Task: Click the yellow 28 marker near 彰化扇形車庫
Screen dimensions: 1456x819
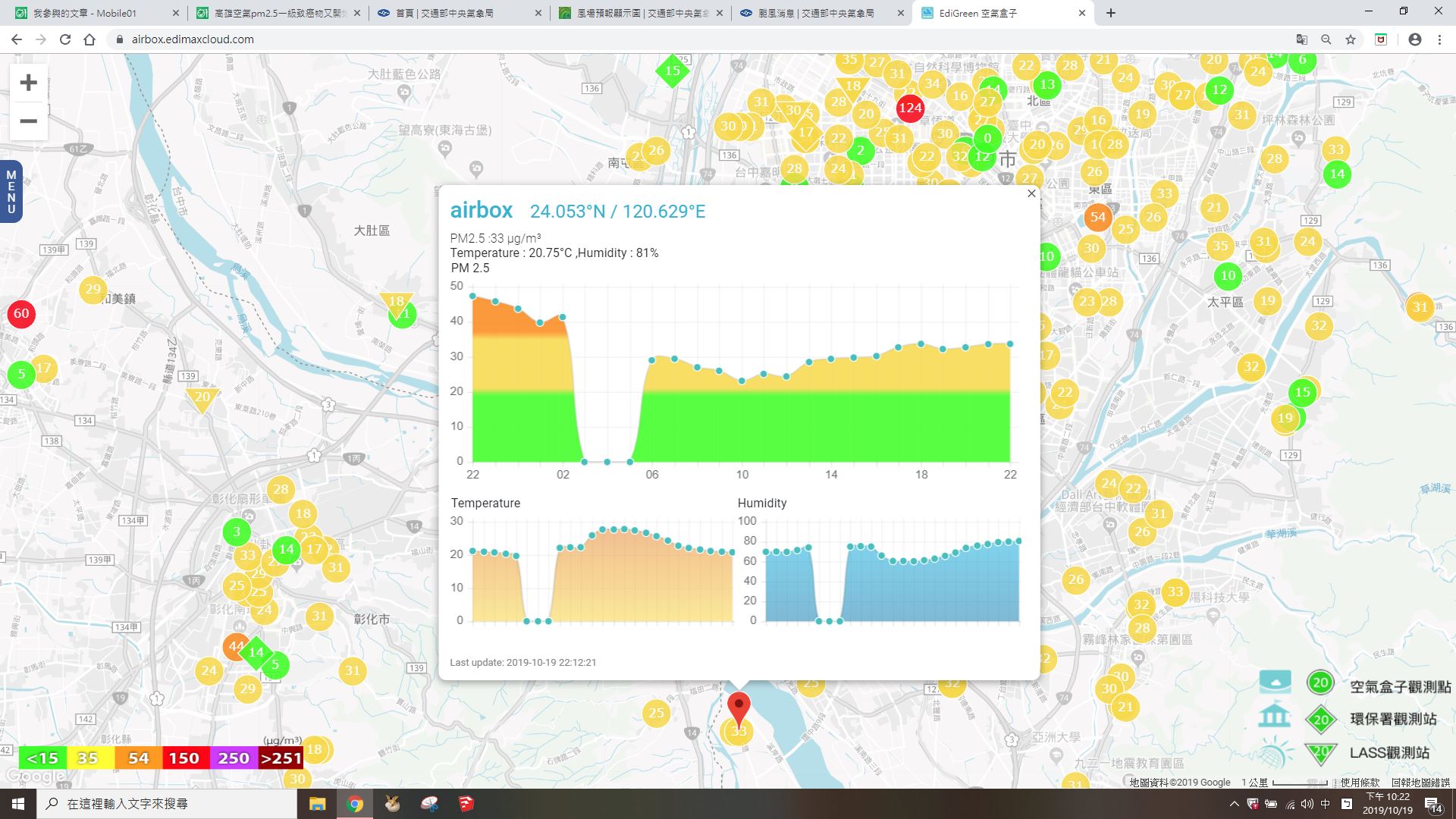Action: click(281, 489)
